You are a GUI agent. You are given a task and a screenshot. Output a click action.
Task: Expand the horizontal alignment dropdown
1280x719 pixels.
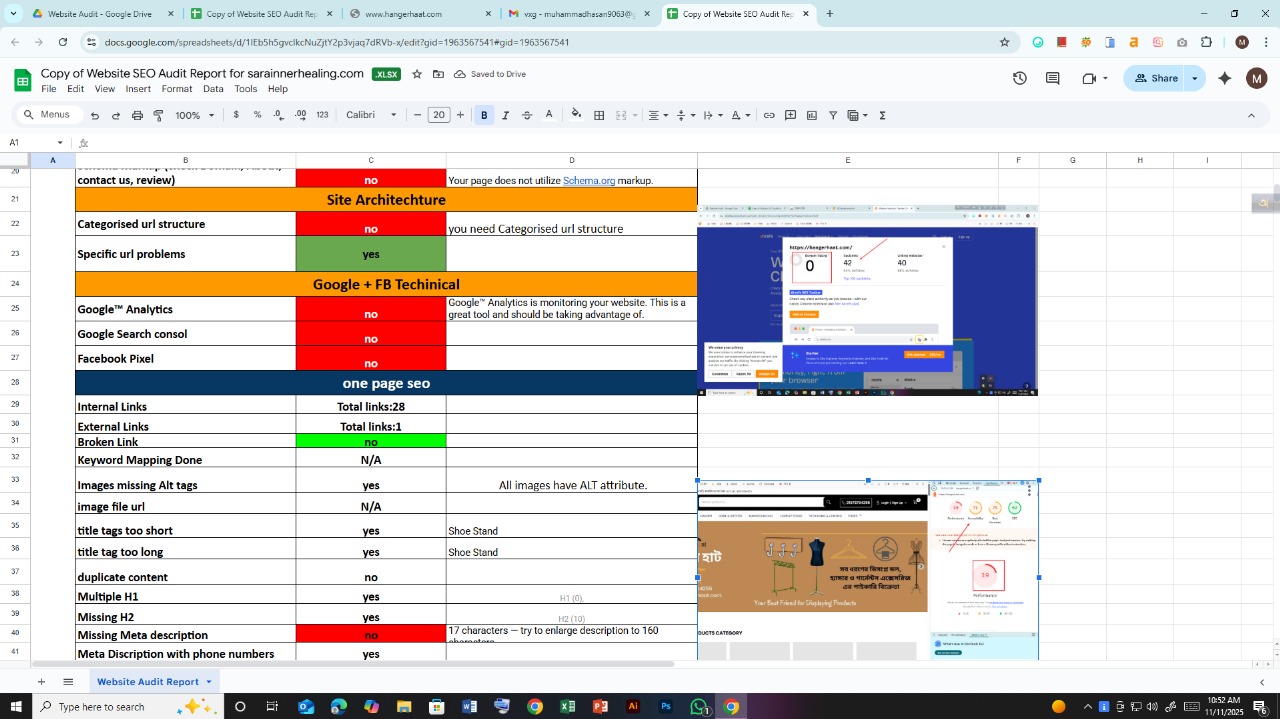coord(666,115)
